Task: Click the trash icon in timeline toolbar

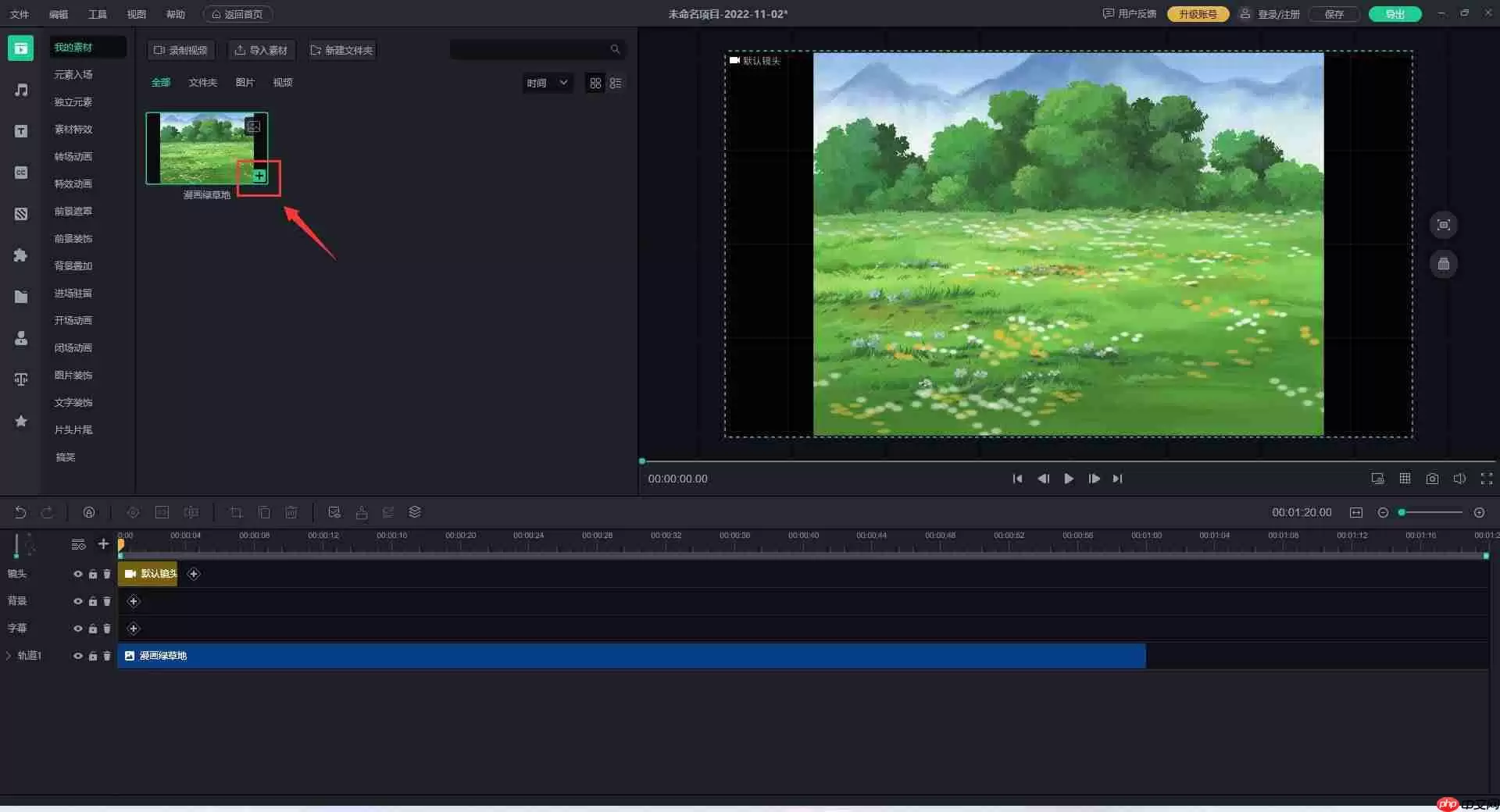Action: tap(291, 512)
